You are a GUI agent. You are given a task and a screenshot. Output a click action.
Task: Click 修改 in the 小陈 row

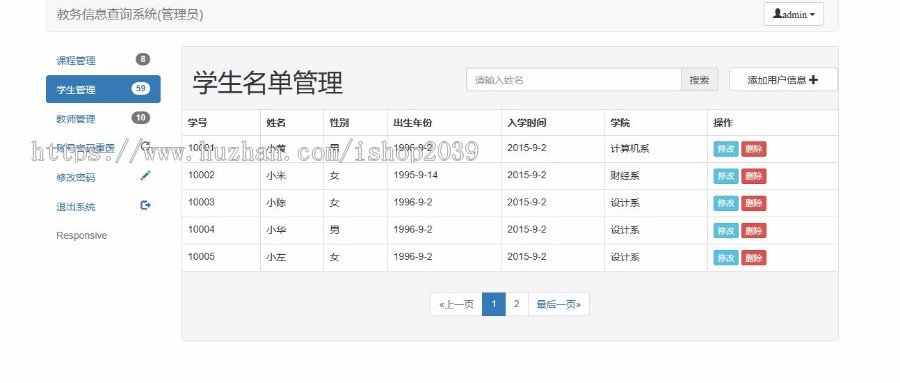click(x=726, y=203)
